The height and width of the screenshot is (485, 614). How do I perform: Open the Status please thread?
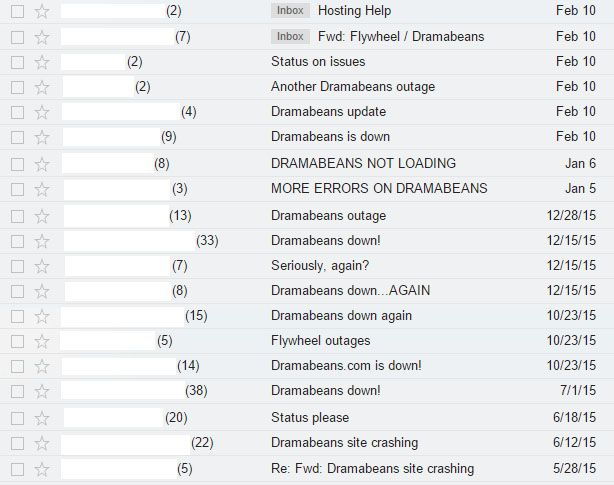(310, 418)
